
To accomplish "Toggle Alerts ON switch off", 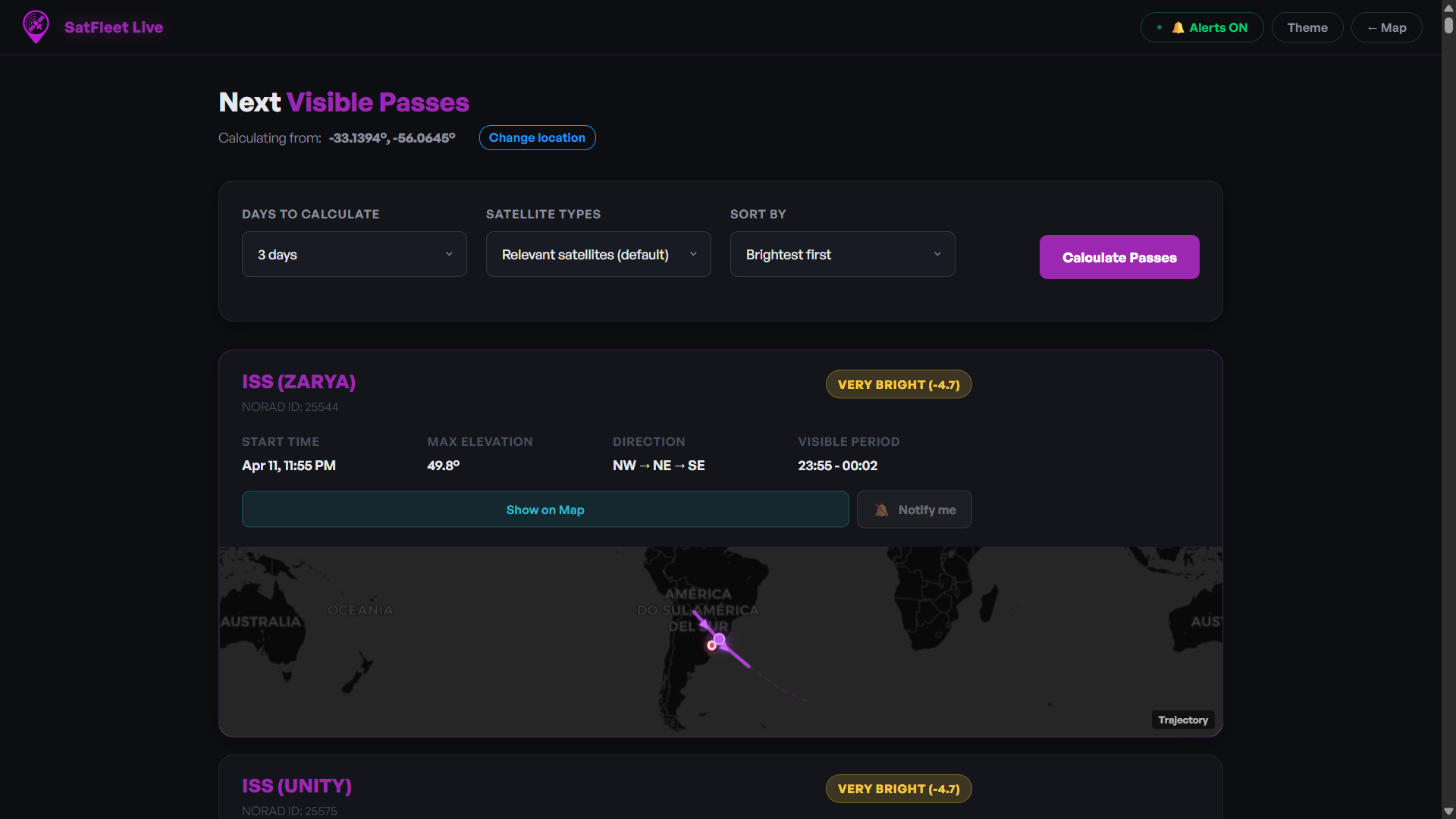I will [1201, 27].
